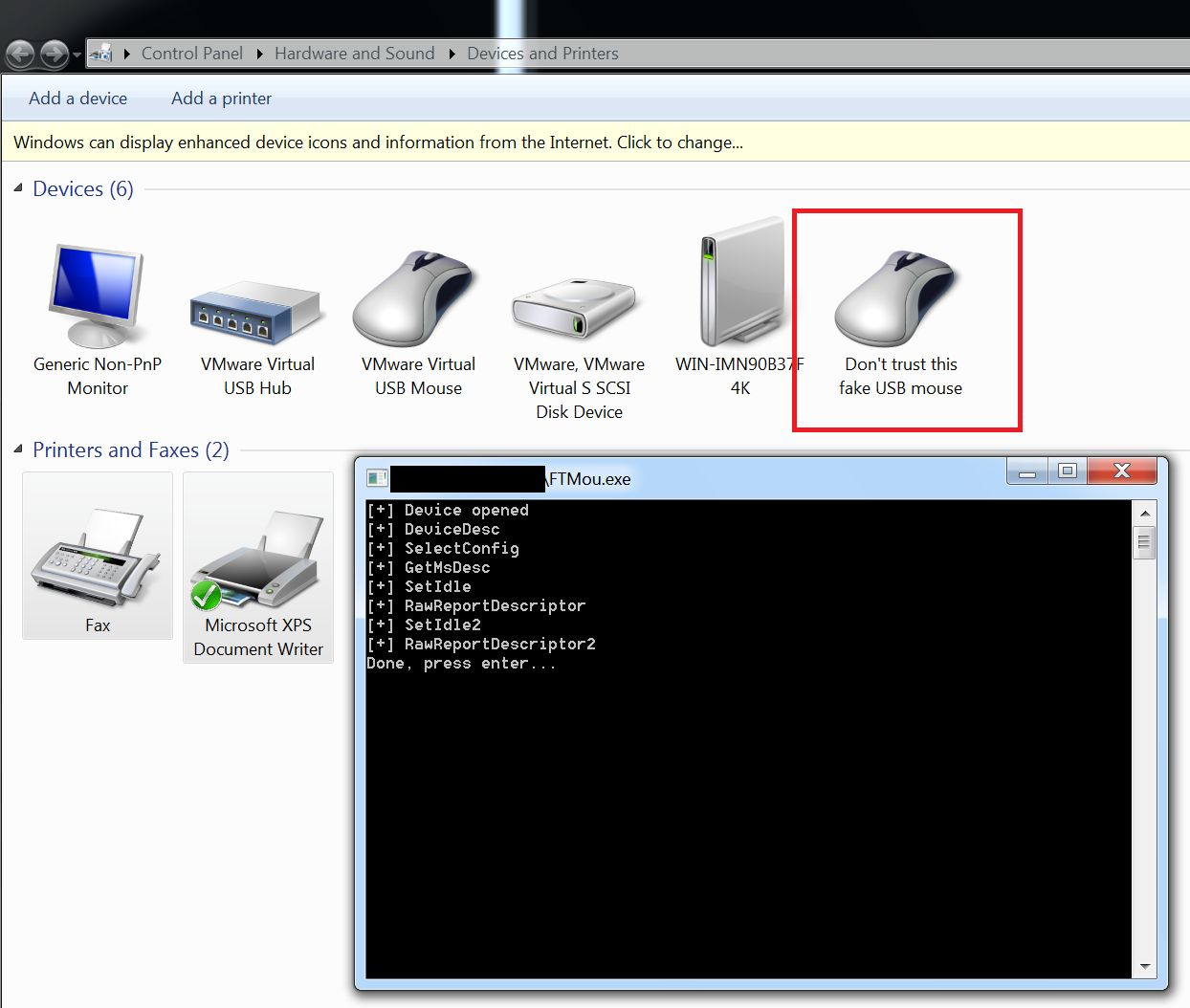Image resolution: width=1190 pixels, height=1008 pixels.
Task: Open the recent pages dropdown beside navigation arrows
Action: coord(76,55)
